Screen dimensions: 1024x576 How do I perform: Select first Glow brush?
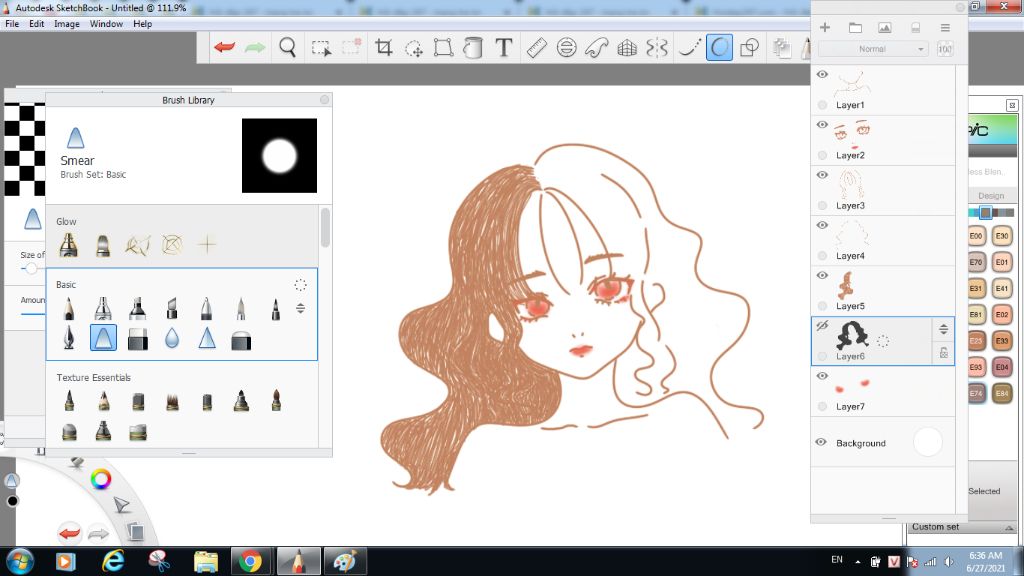coord(69,245)
